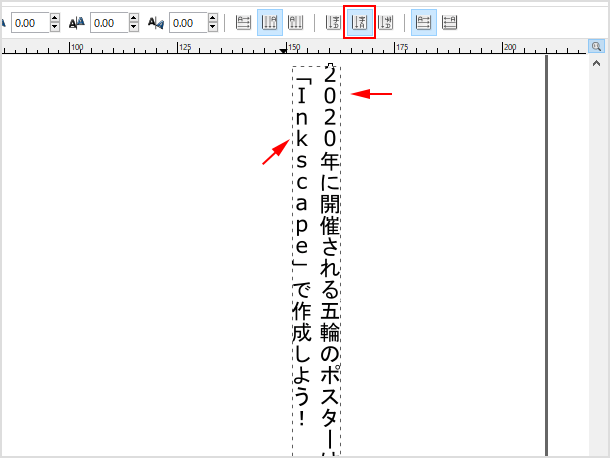
Task: Increase the vertical shift value
Action: [134, 18]
